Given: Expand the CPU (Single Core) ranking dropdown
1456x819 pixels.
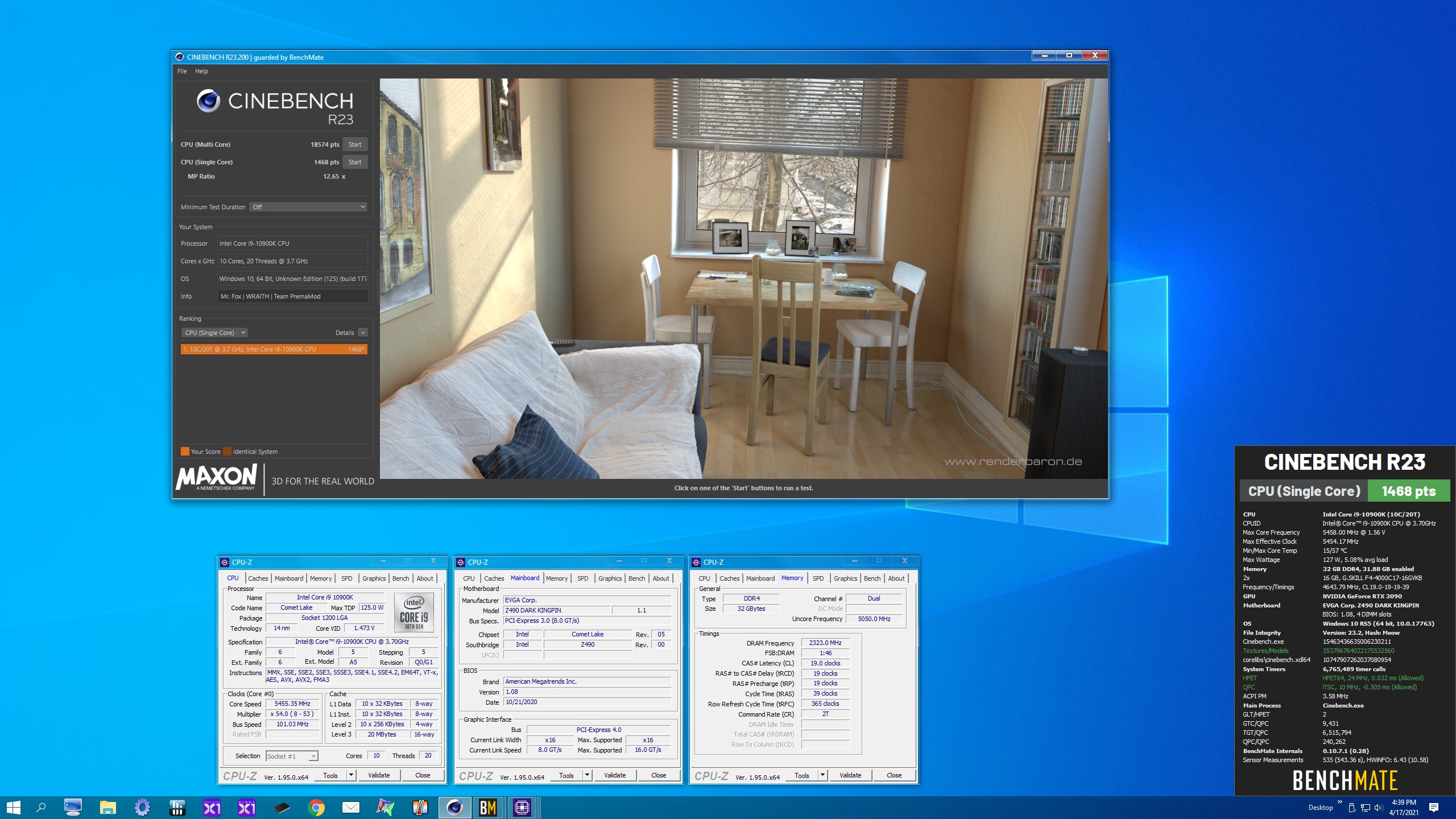Looking at the screenshot, I should [x=215, y=333].
